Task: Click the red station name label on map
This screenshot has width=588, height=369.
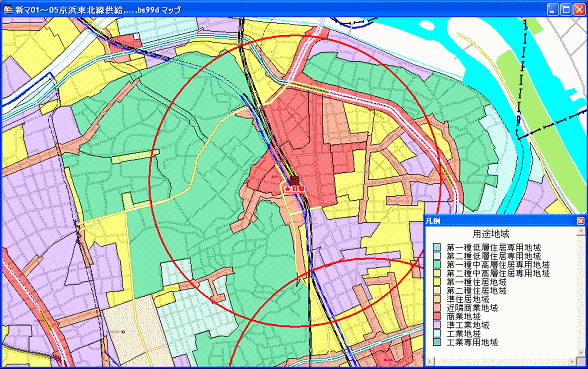Action: [293, 189]
